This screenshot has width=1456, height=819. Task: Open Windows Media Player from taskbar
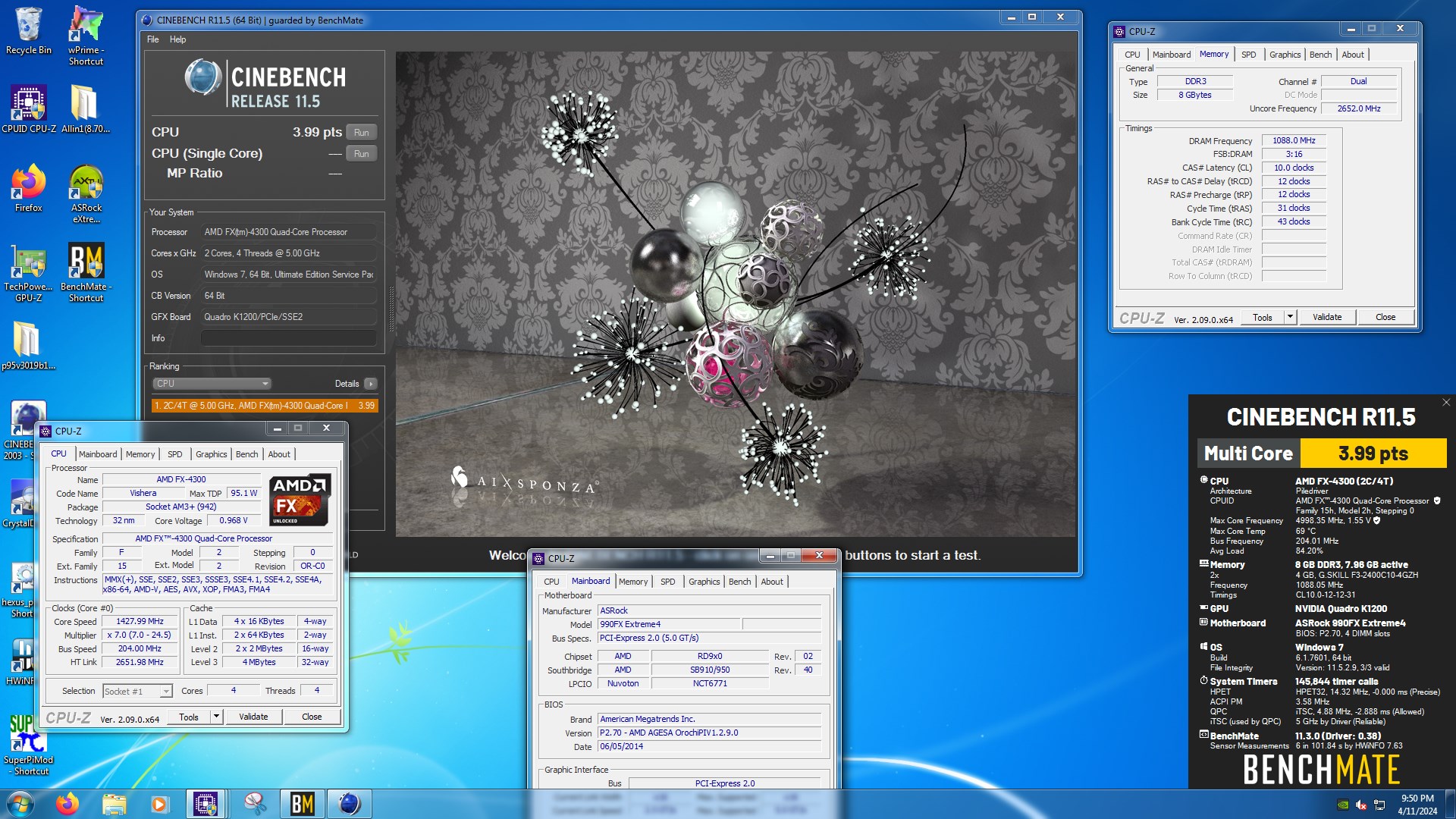coord(159,804)
